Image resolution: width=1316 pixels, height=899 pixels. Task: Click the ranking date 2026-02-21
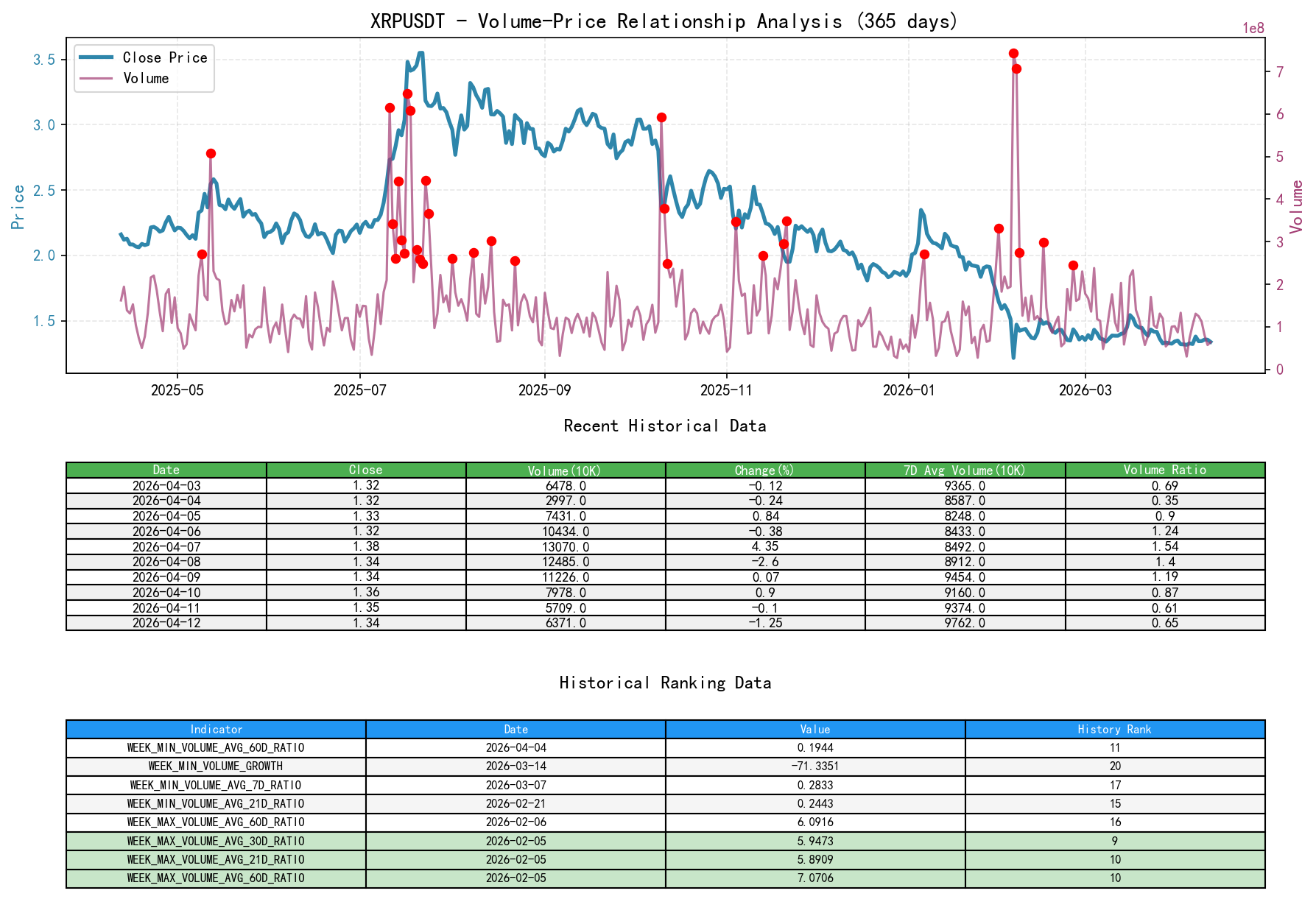pos(516,804)
